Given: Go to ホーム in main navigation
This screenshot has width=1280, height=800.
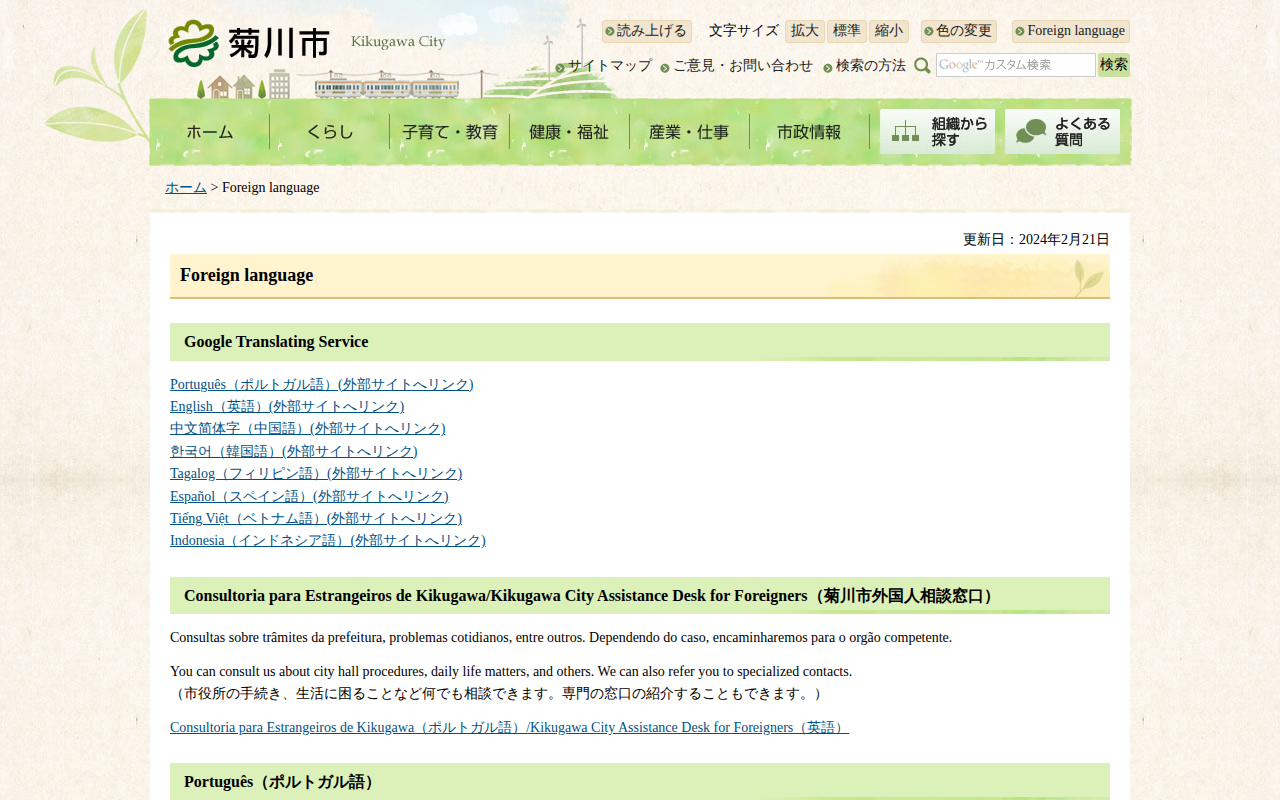Looking at the screenshot, I should coord(210,132).
